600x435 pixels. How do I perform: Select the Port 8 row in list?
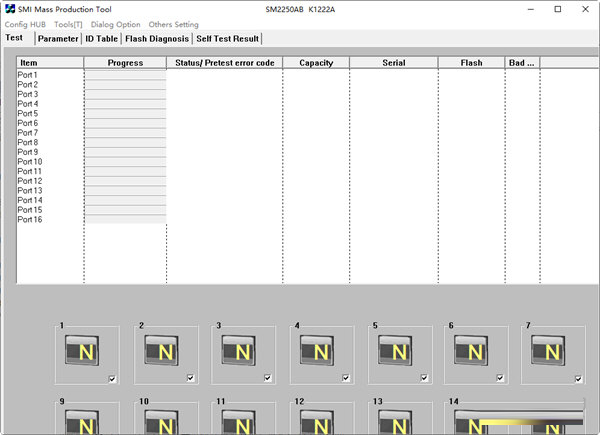click(29, 142)
